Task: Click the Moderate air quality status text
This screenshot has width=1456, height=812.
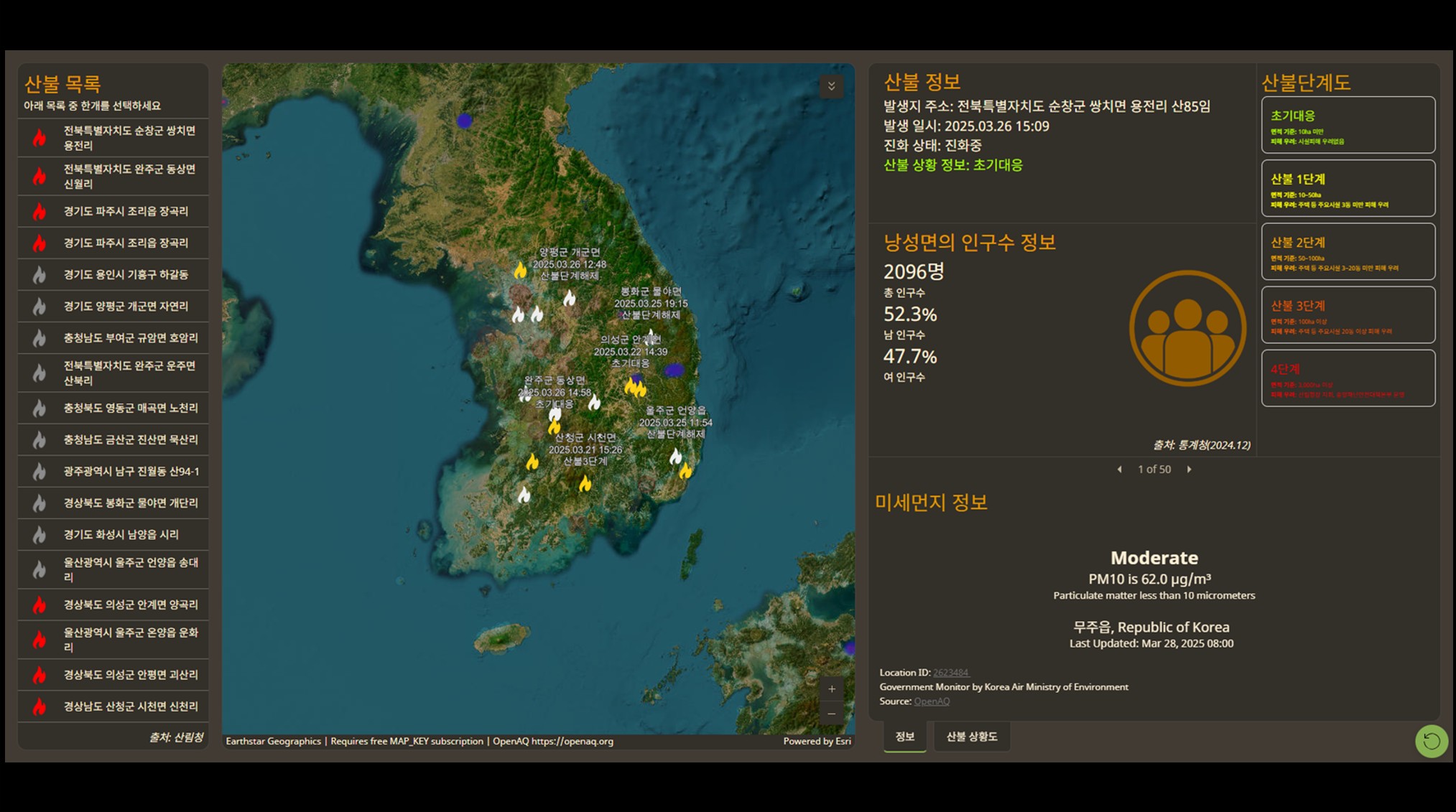Action: pos(1154,558)
